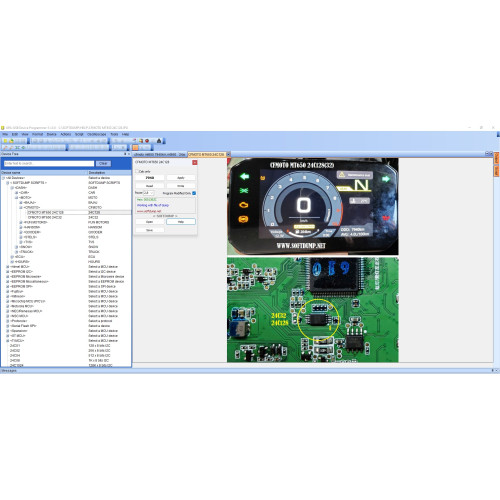
Task: Open the Device menu
Action: coord(51,134)
